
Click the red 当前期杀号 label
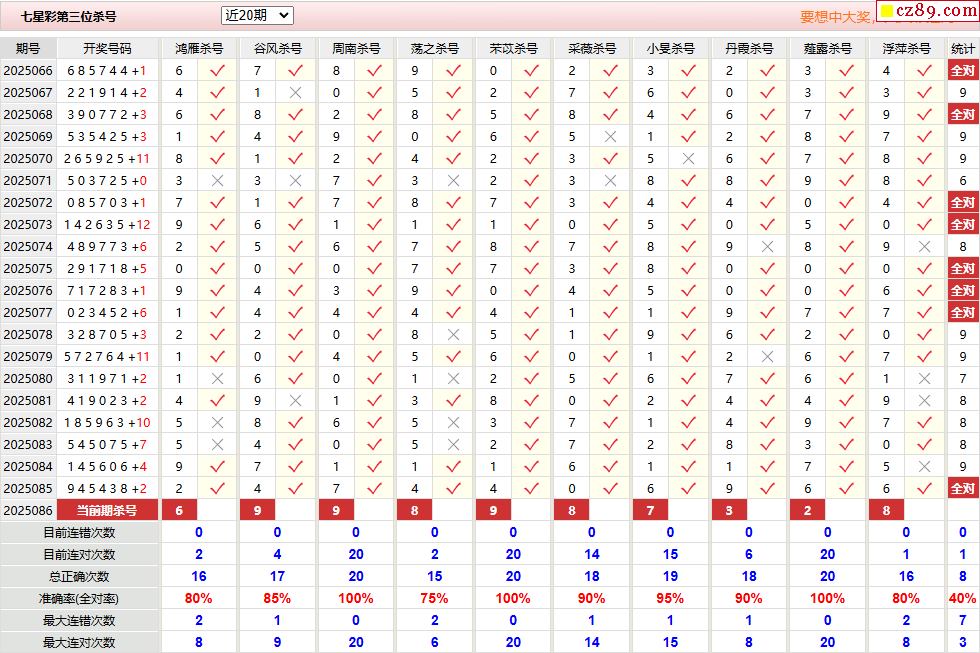tap(107, 511)
